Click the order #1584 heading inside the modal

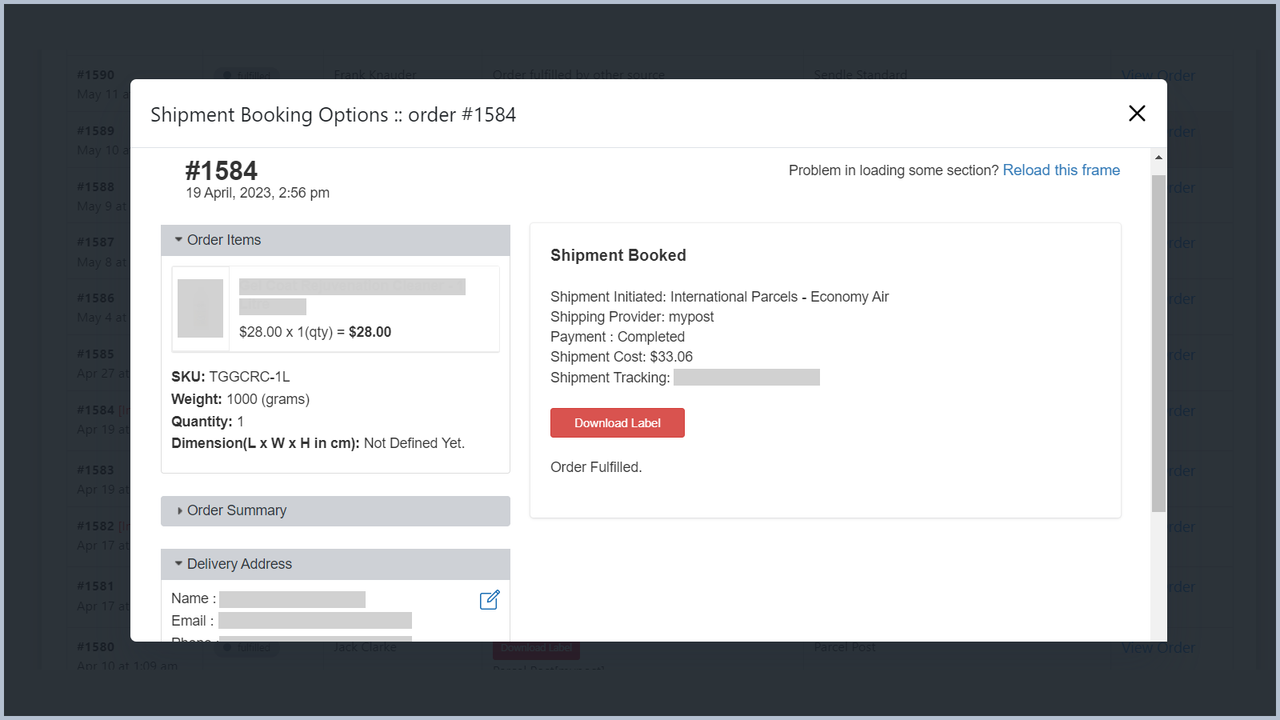221,171
